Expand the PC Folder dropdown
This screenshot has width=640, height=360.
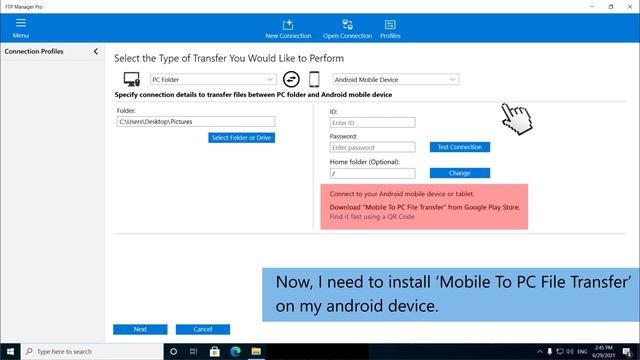pos(213,80)
